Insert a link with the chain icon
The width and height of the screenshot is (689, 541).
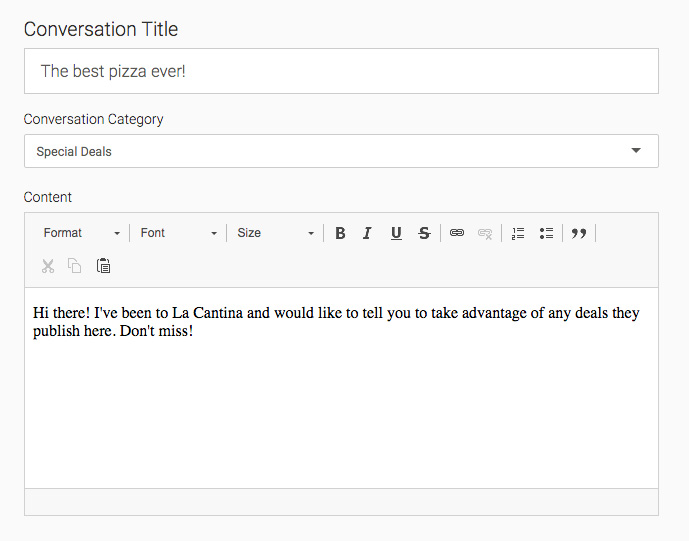[457, 233]
